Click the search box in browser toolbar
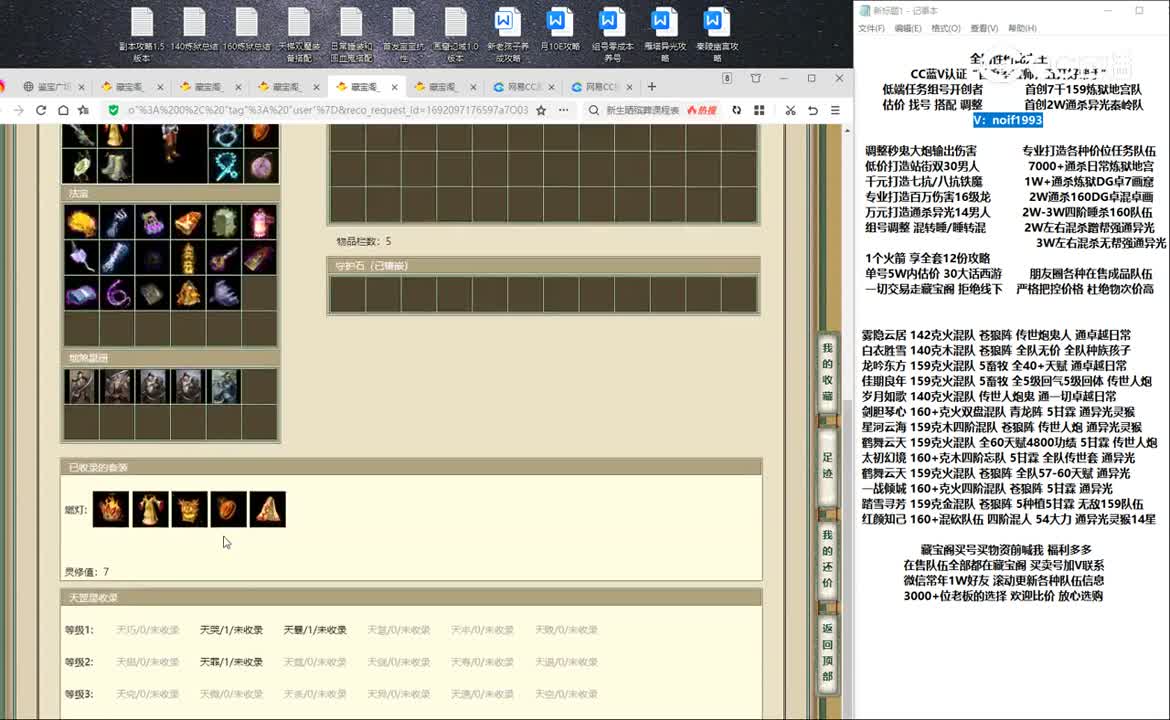Screen dimensions: 1170x720 642,110
